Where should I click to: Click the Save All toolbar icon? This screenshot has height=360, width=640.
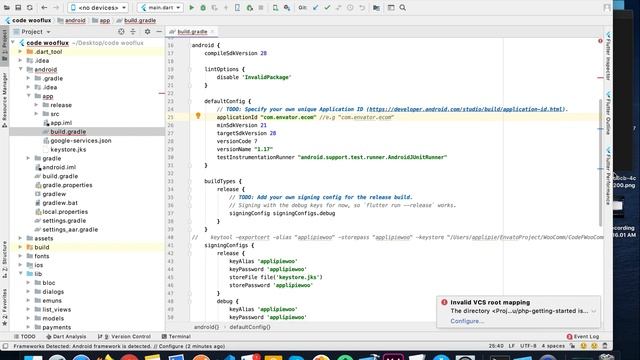[18, 7]
